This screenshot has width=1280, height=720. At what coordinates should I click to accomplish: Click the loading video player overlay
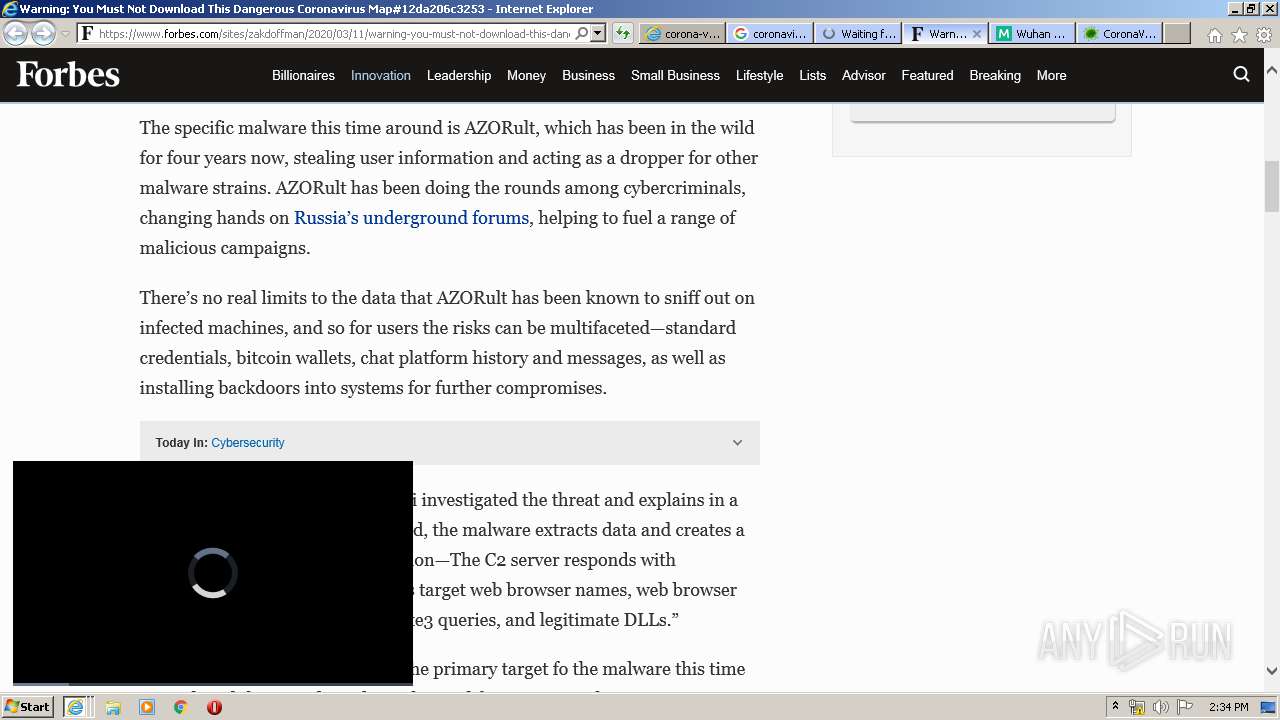[x=213, y=573]
